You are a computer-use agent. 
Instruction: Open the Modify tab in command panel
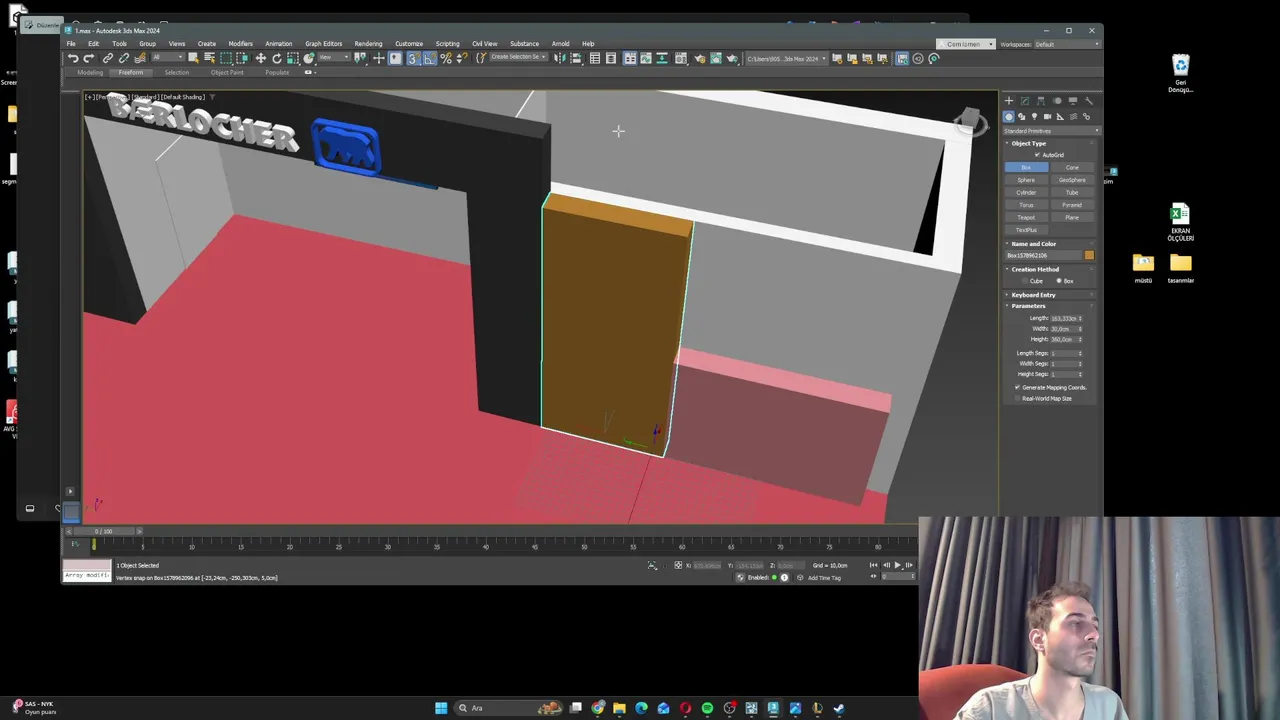click(x=1025, y=101)
